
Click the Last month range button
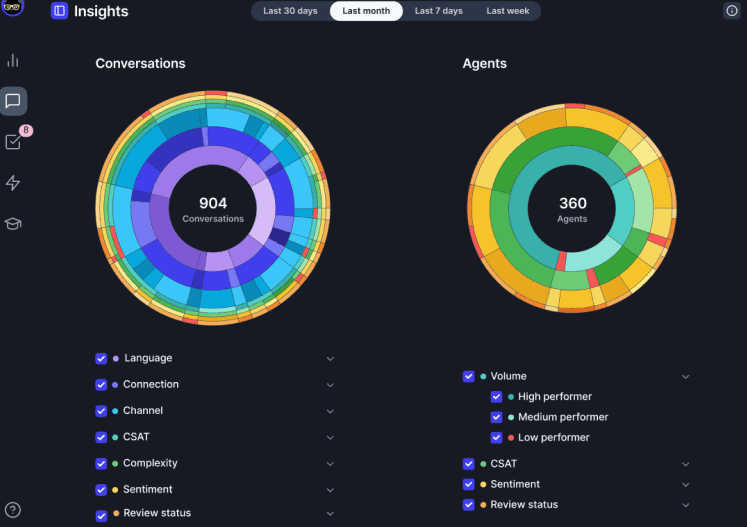(x=366, y=11)
